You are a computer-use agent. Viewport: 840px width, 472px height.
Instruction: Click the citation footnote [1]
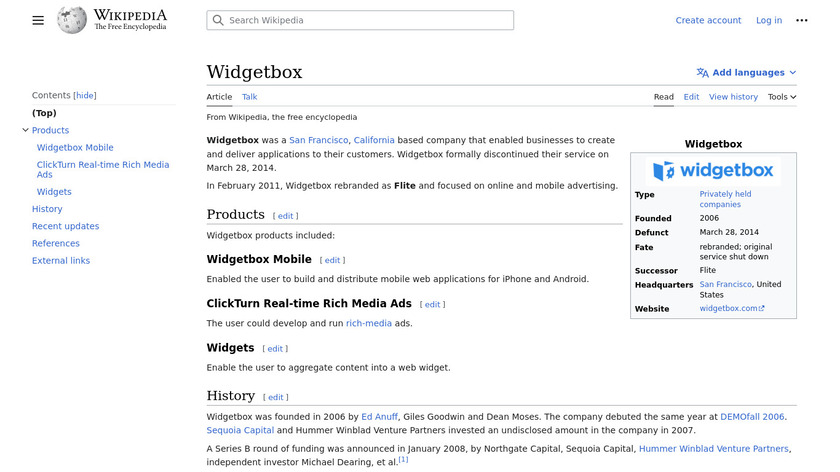403,460
